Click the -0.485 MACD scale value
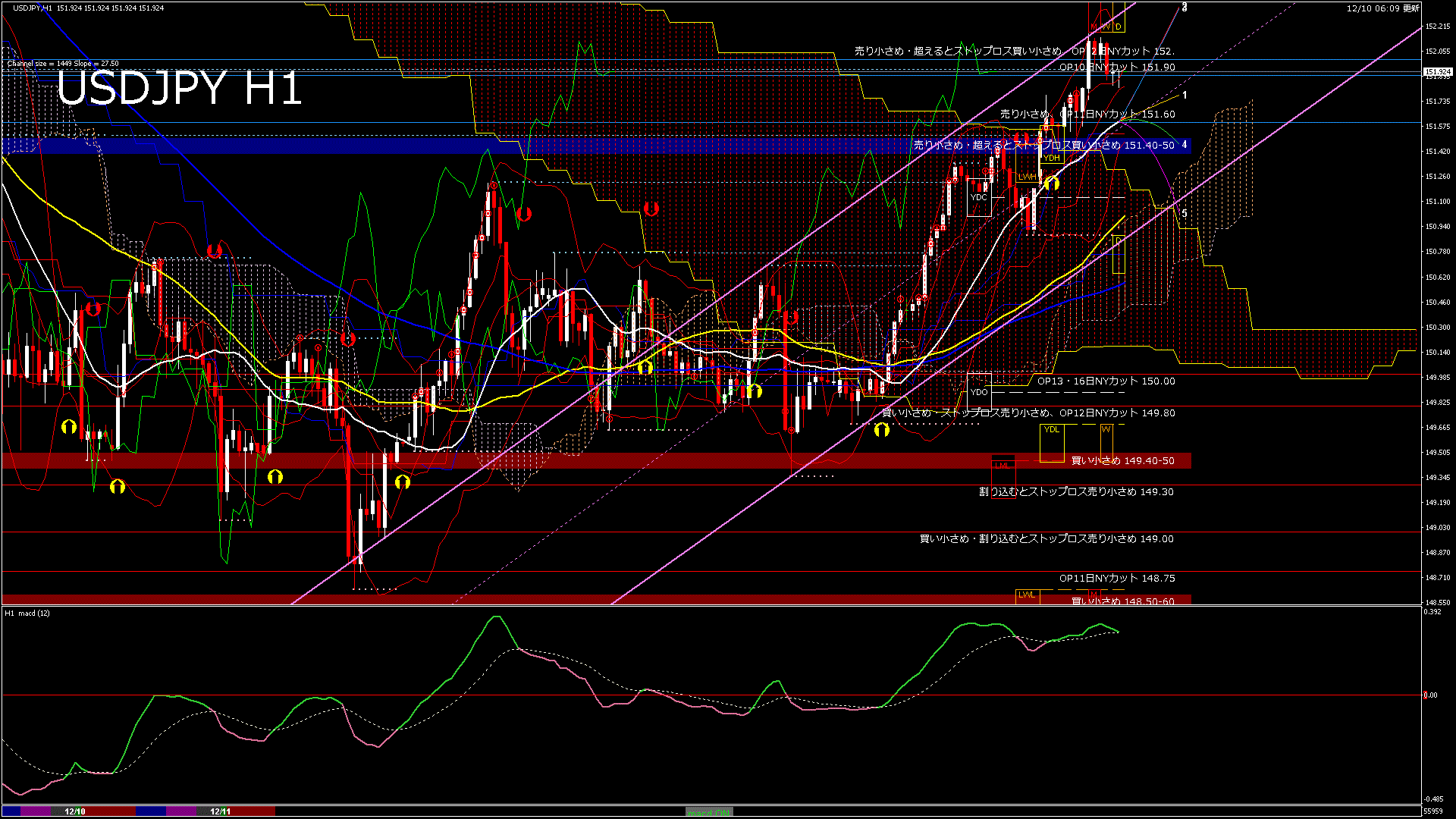This screenshot has width=1456, height=819. (1433, 799)
